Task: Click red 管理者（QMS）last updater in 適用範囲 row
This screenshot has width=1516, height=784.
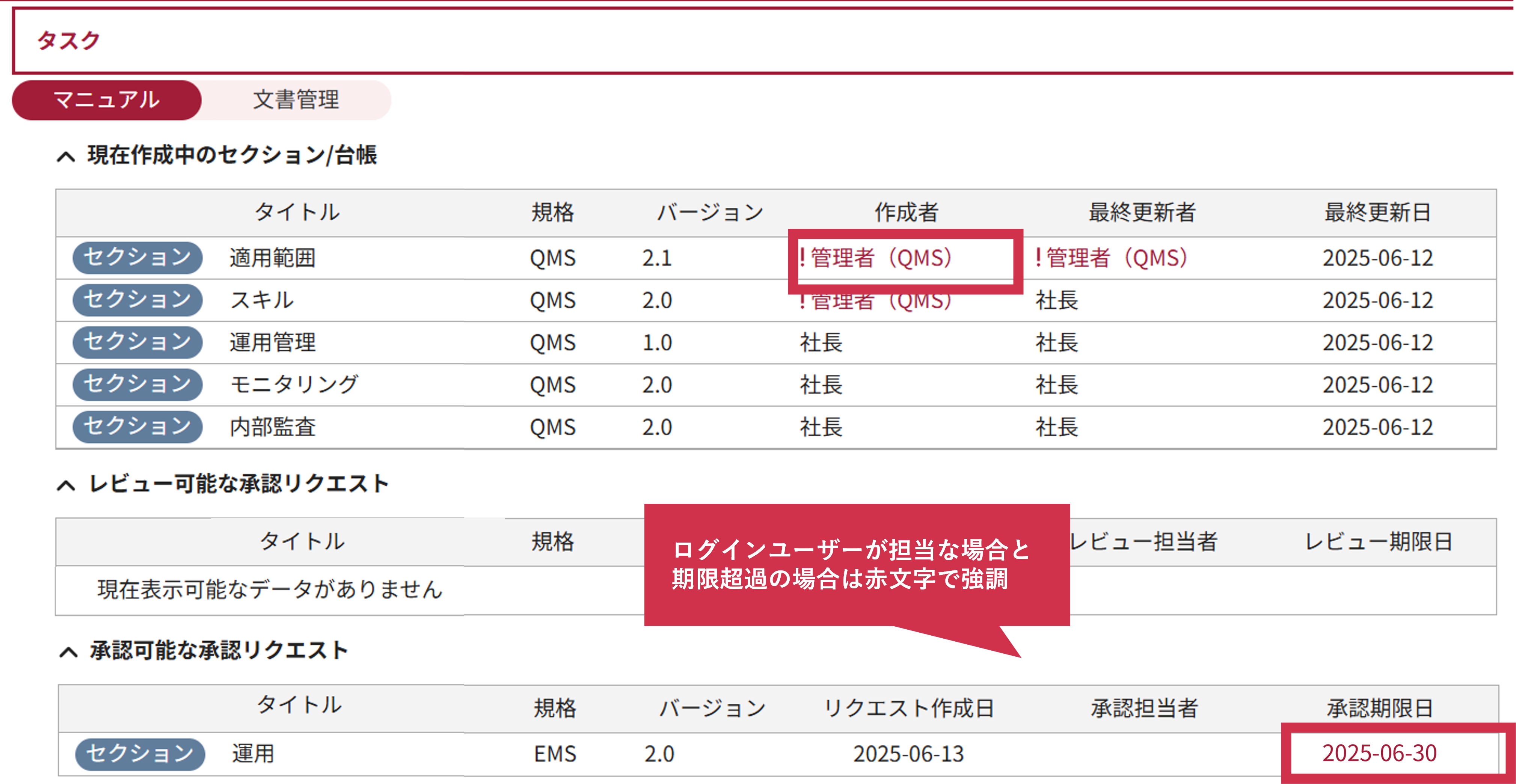Action: (x=1111, y=258)
